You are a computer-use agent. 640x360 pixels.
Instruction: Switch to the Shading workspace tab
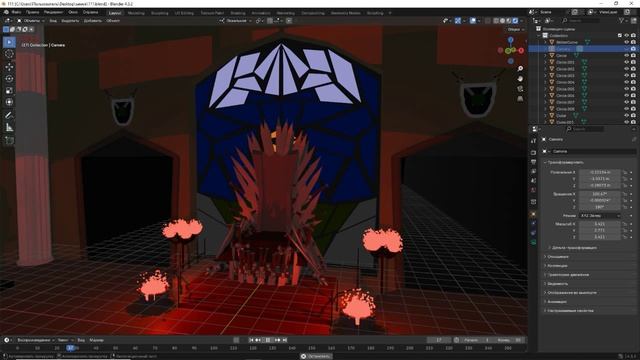pyautogui.click(x=238, y=13)
